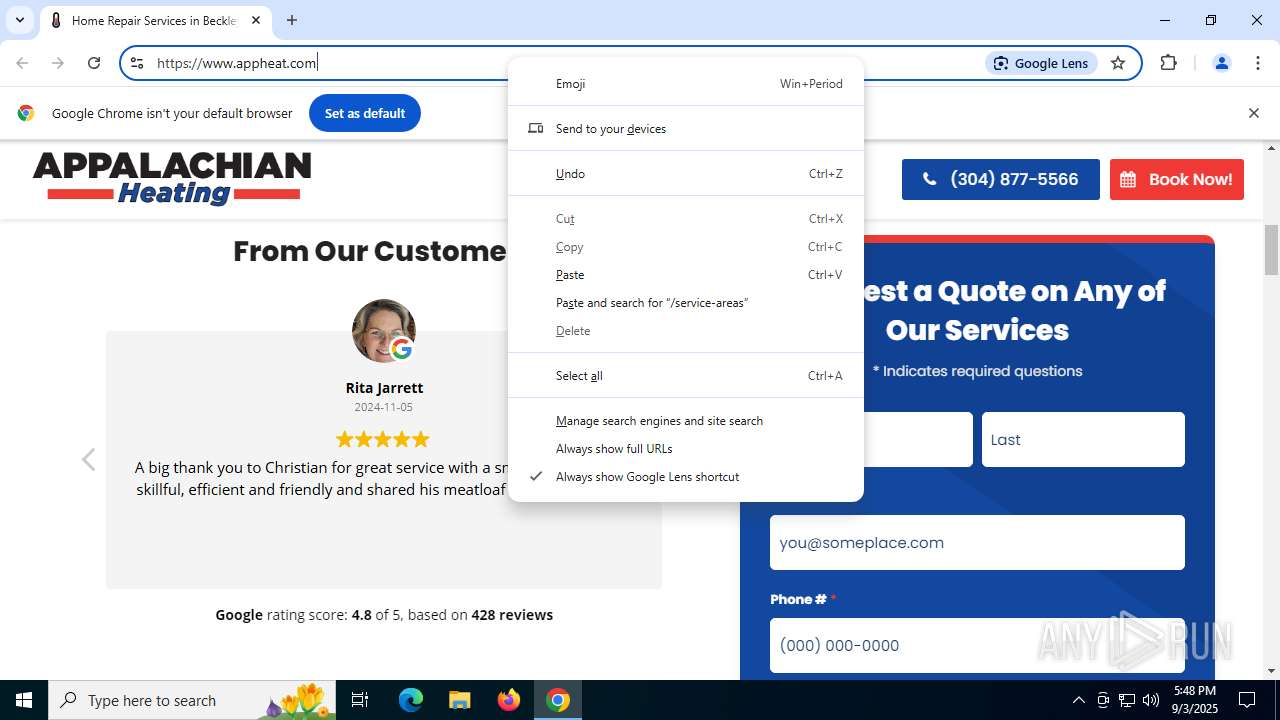Go forward to next page
The height and width of the screenshot is (720, 1280).
[x=58, y=63]
